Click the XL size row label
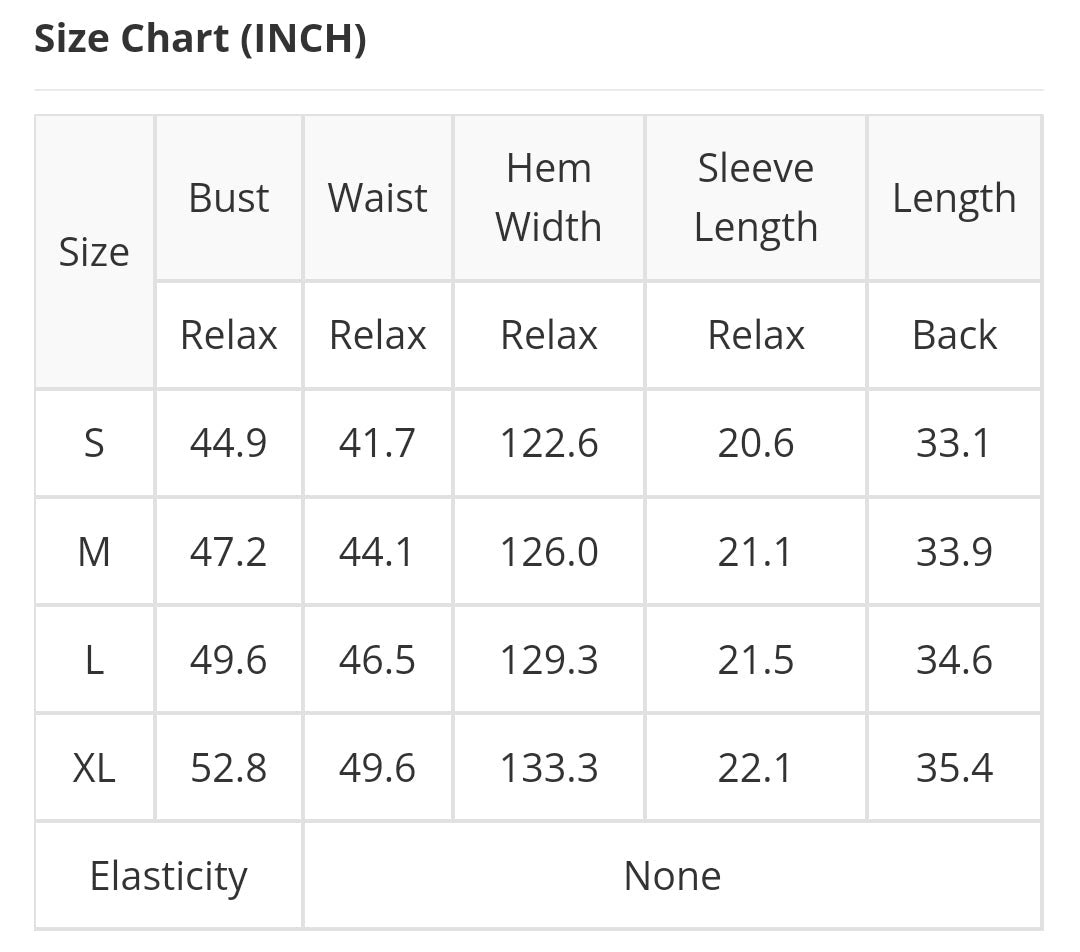 pyautogui.click(x=94, y=768)
